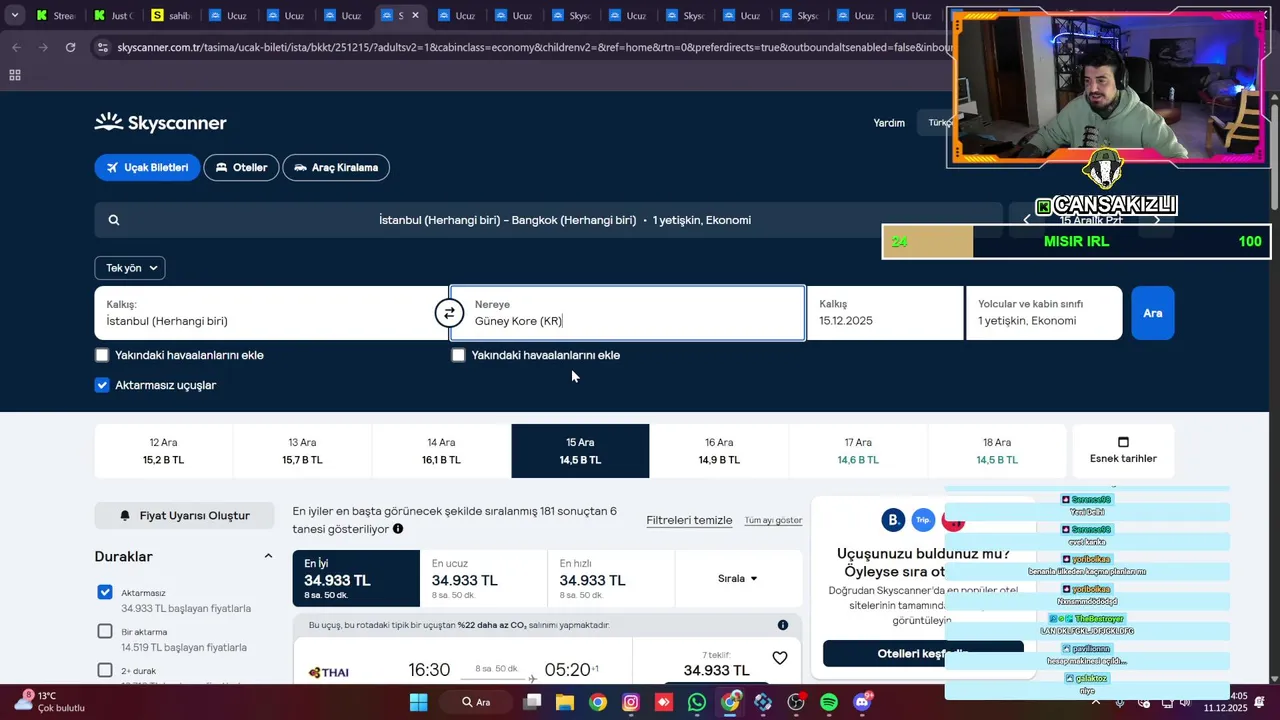Image resolution: width=1280 pixels, height=720 pixels.
Task: Click the next day arrow in date navigator
Action: pyautogui.click(x=1157, y=220)
